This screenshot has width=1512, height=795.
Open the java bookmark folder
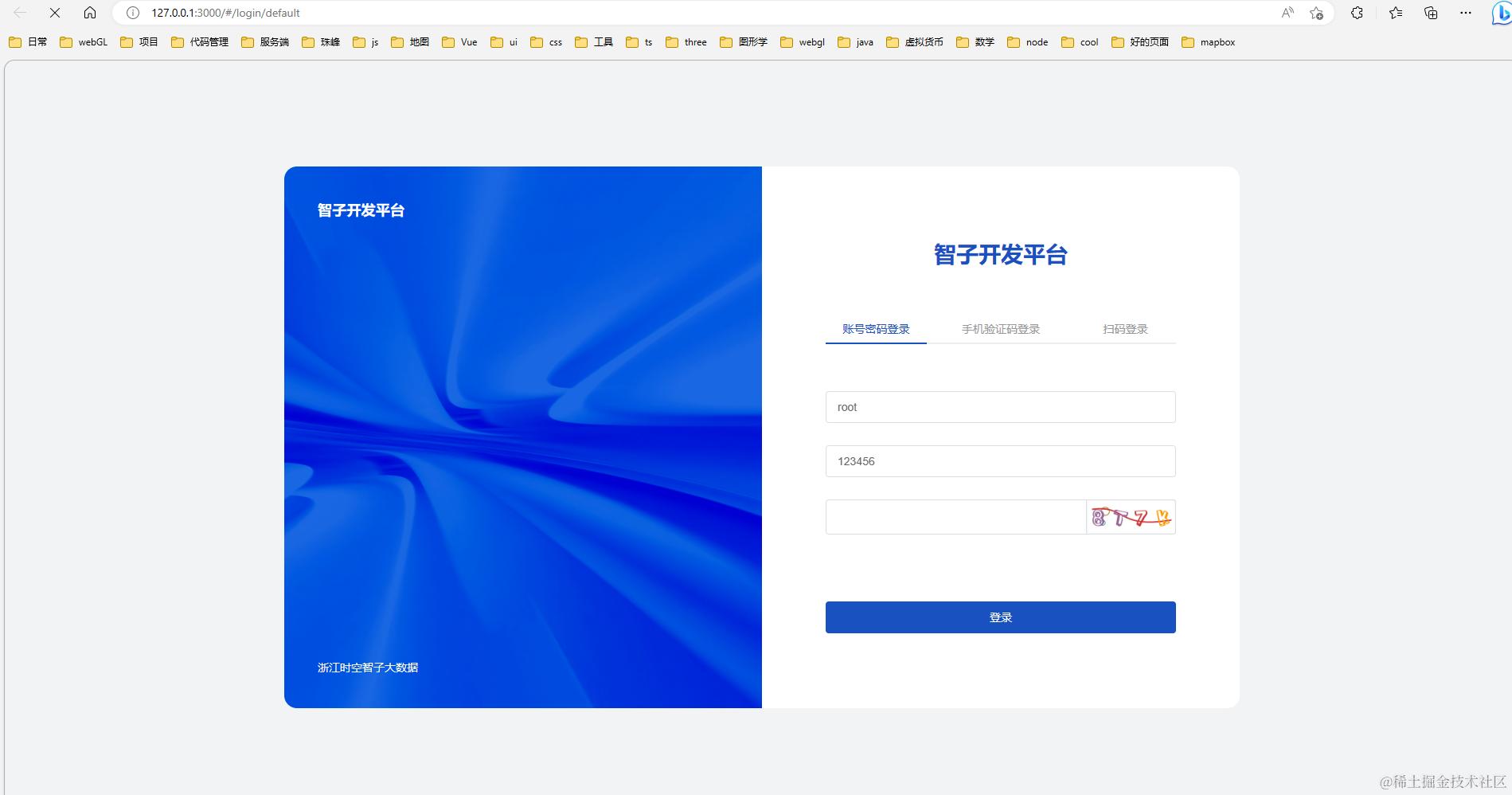[856, 42]
